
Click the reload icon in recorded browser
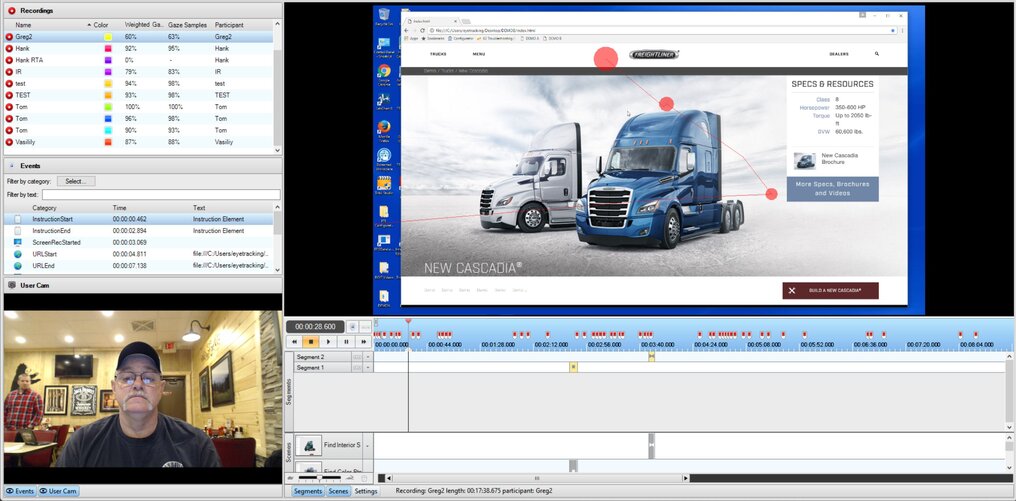(422, 30)
